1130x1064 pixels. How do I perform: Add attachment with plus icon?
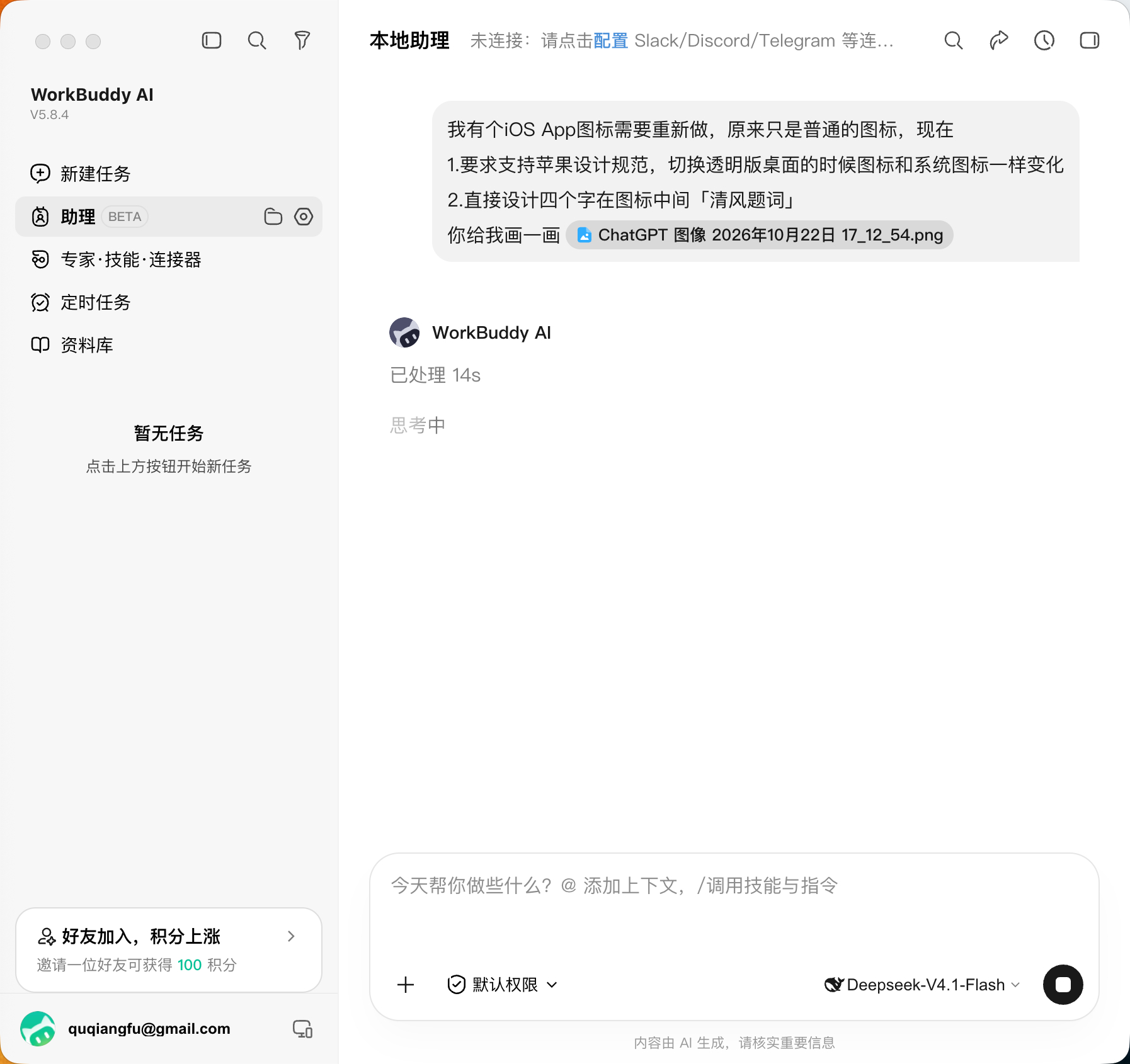click(x=406, y=985)
